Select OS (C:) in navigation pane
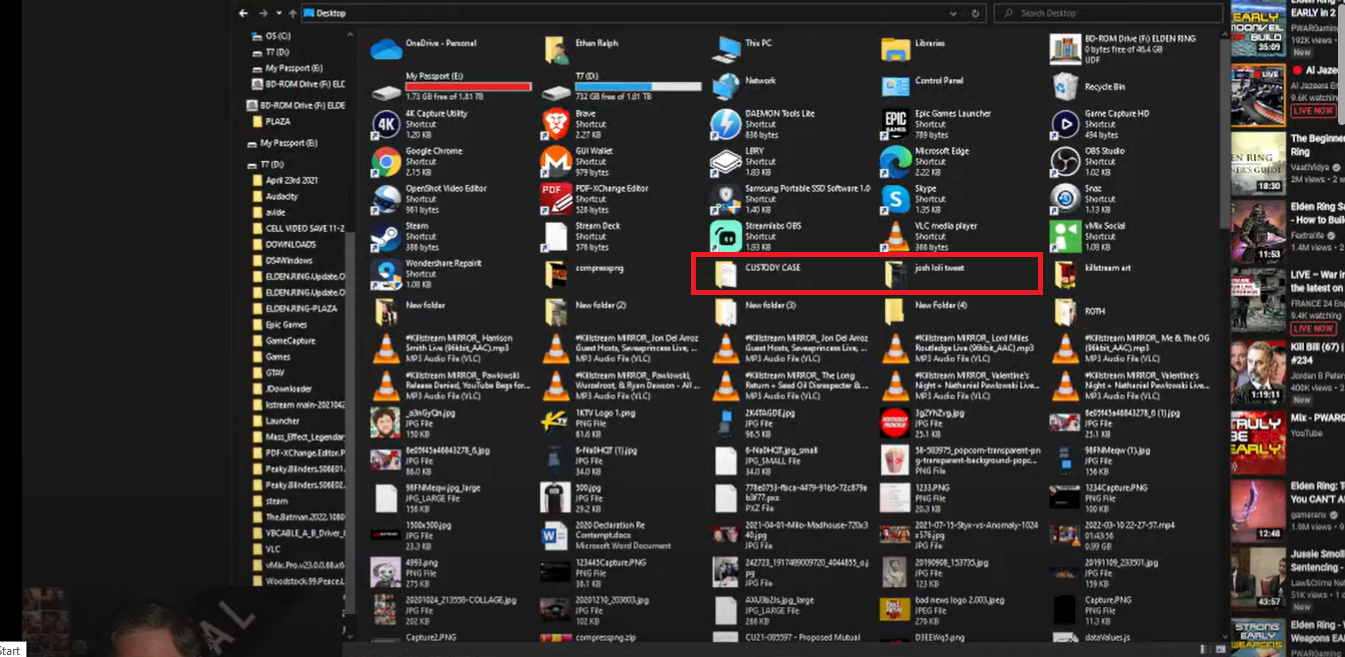 click(271, 35)
